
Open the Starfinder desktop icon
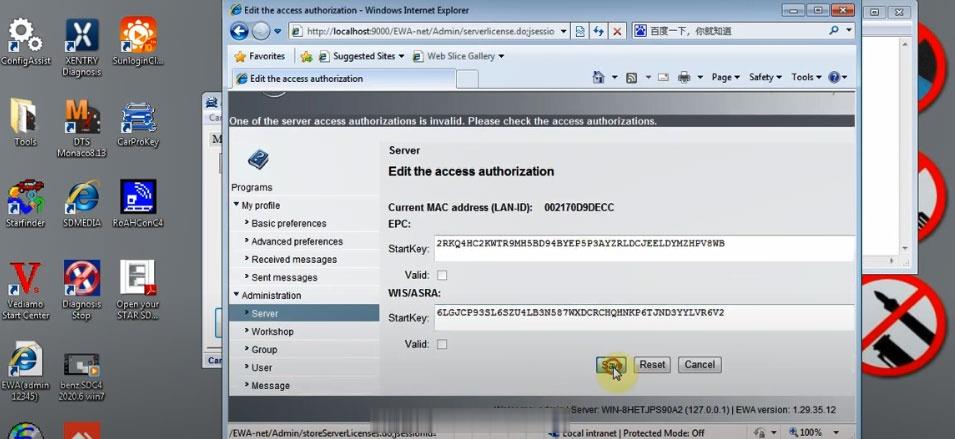click(26, 203)
